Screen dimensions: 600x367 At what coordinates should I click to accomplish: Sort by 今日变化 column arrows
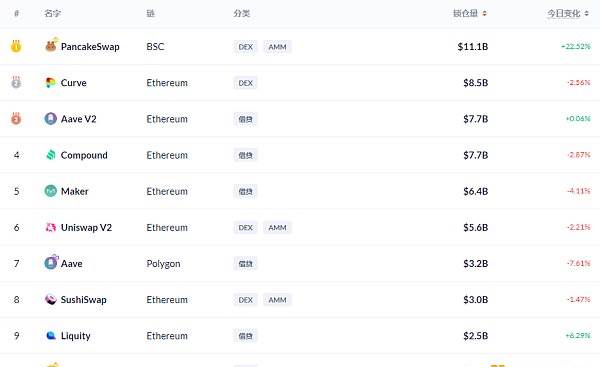[587, 13]
